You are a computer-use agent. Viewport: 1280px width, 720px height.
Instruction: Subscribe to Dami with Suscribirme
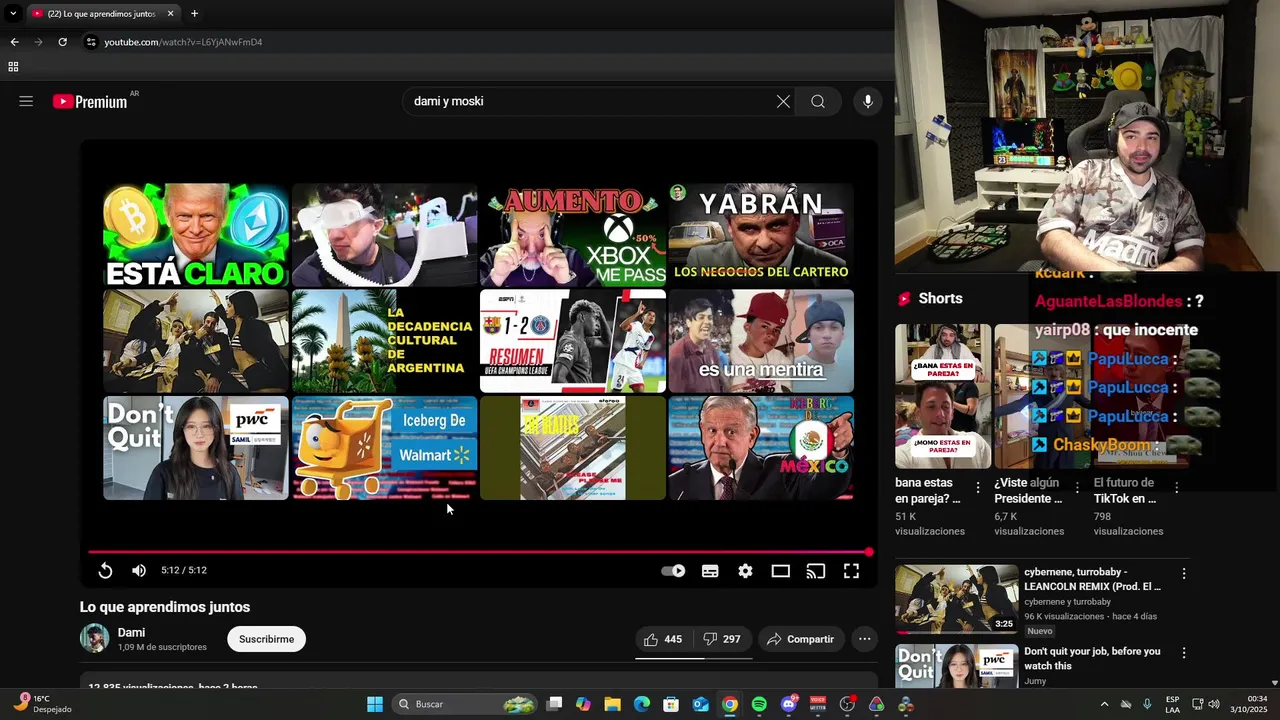[266, 639]
